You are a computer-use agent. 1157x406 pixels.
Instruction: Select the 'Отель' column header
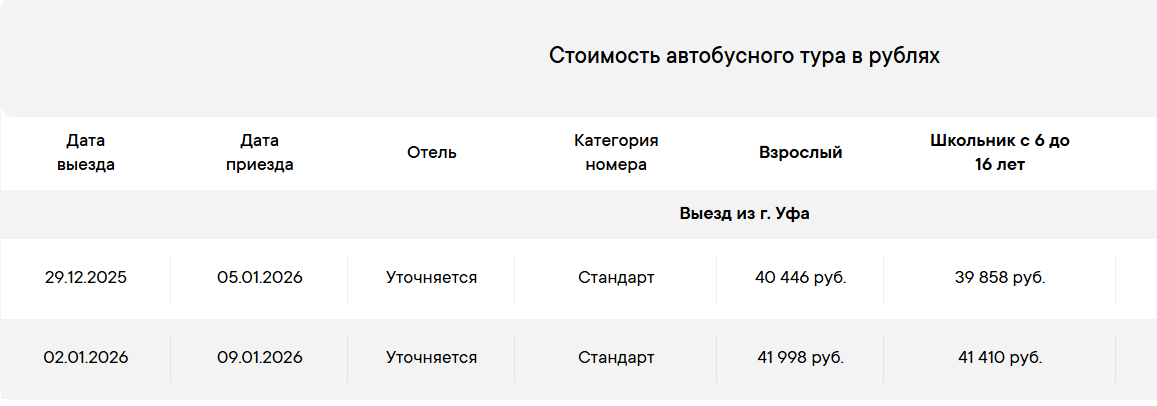coord(432,153)
